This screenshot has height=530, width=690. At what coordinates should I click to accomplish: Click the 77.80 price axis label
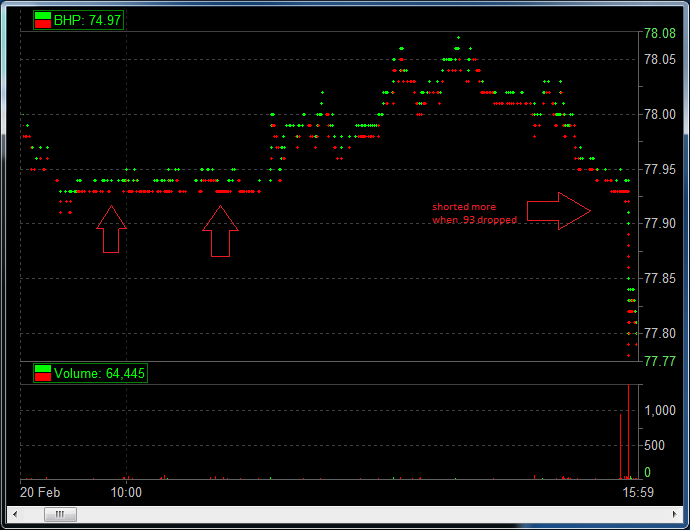point(660,333)
